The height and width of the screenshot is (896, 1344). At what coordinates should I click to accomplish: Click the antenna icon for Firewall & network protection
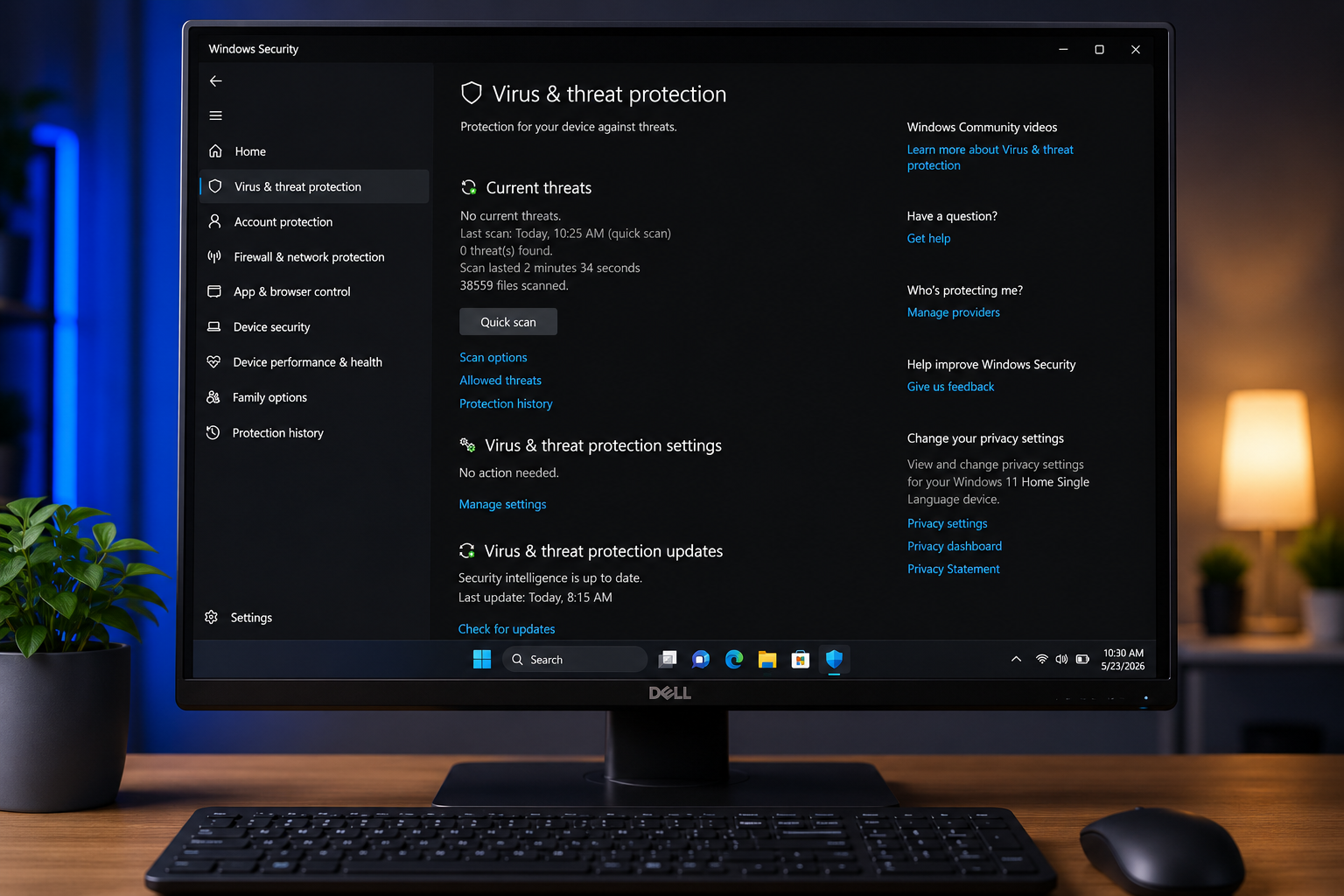pos(214,256)
